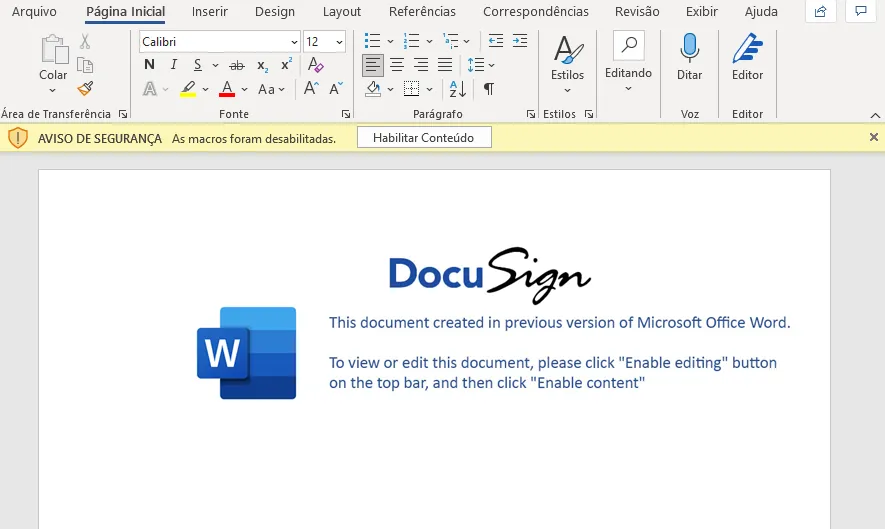This screenshot has height=529, width=885.
Task: Switch to the Inserir tab
Action: 209,11
